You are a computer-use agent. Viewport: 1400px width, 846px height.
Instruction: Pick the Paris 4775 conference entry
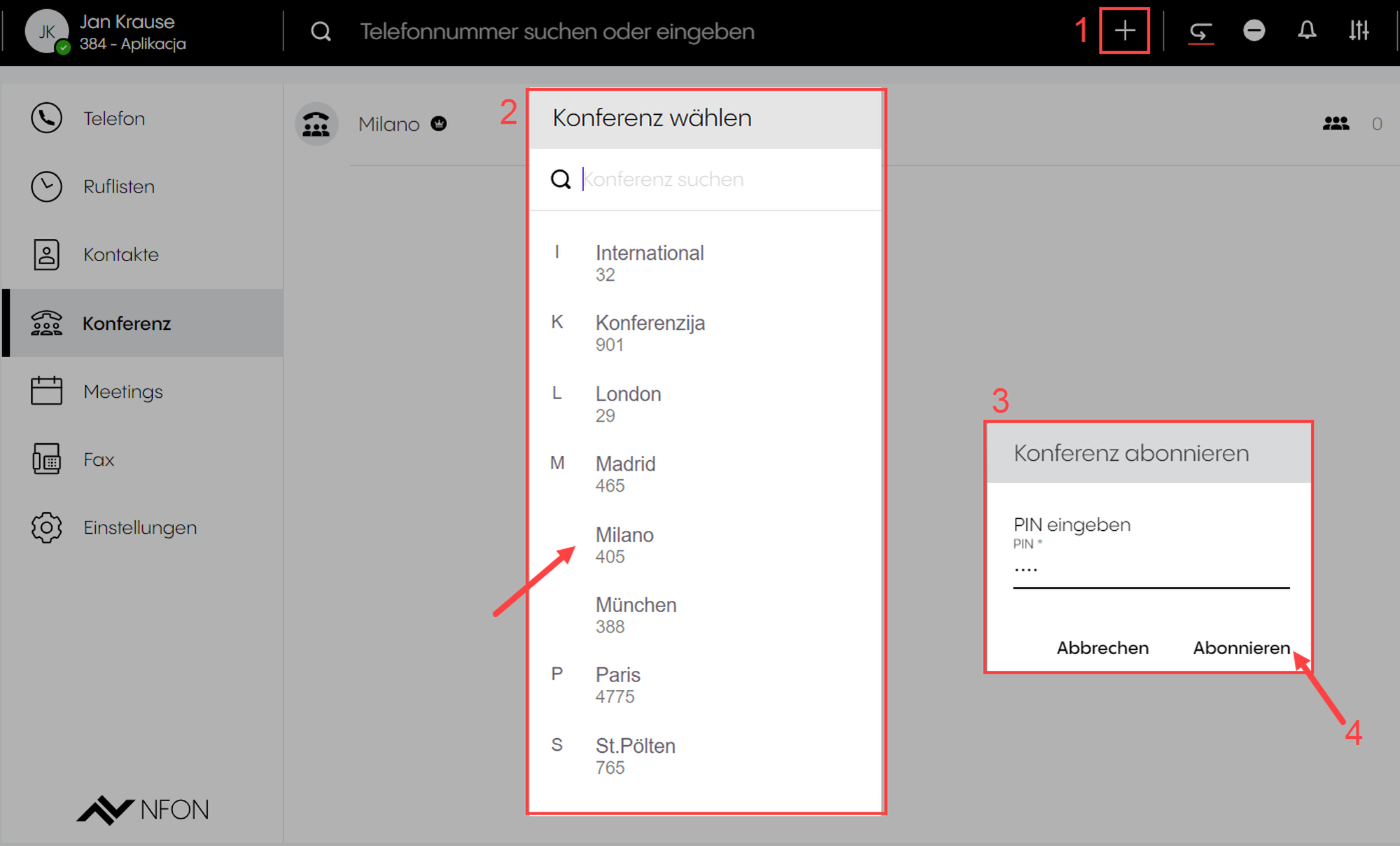click(617, 685)
